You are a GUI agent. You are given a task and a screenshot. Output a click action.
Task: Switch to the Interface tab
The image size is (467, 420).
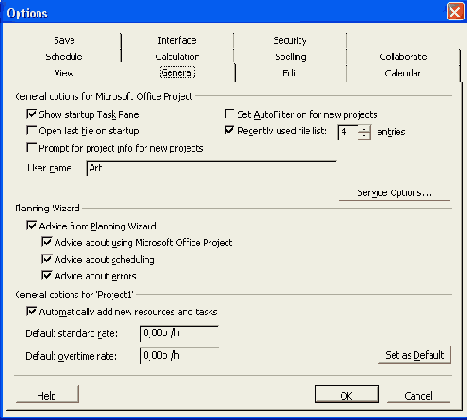[x=177, y=41]
